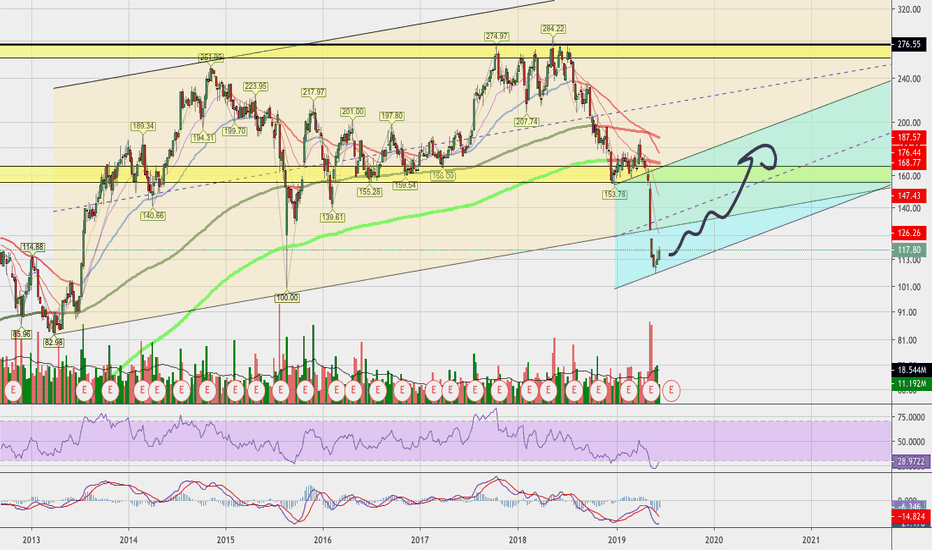Select the 201.00 pivot label
The image size is (932, 550).
click(352, 111)
